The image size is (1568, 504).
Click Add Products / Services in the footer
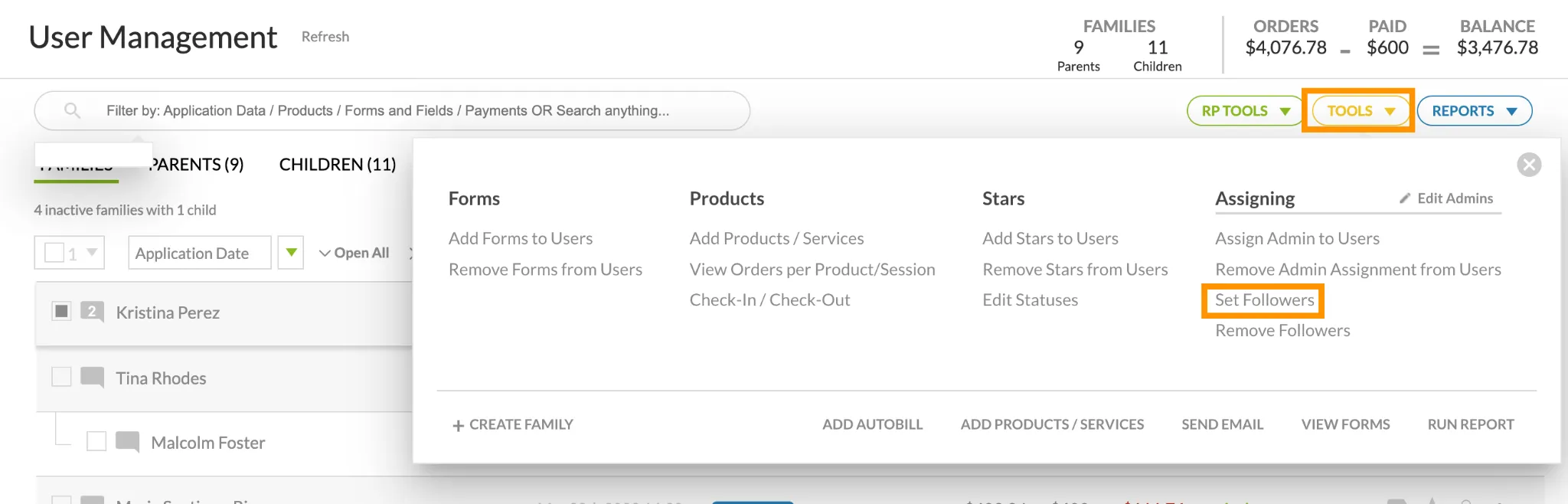(1052, 424)
